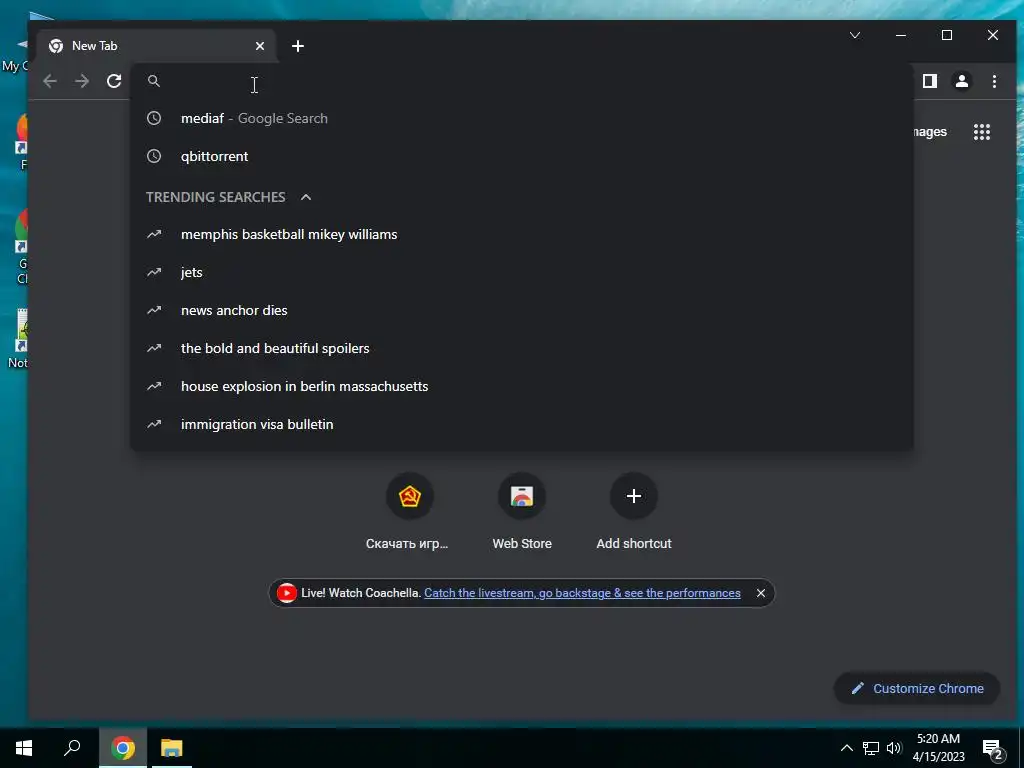The image size is (1024, 768).
Task: Collapse the Trending Searches section
Action: pyautogui.click(x=306, y=197)
